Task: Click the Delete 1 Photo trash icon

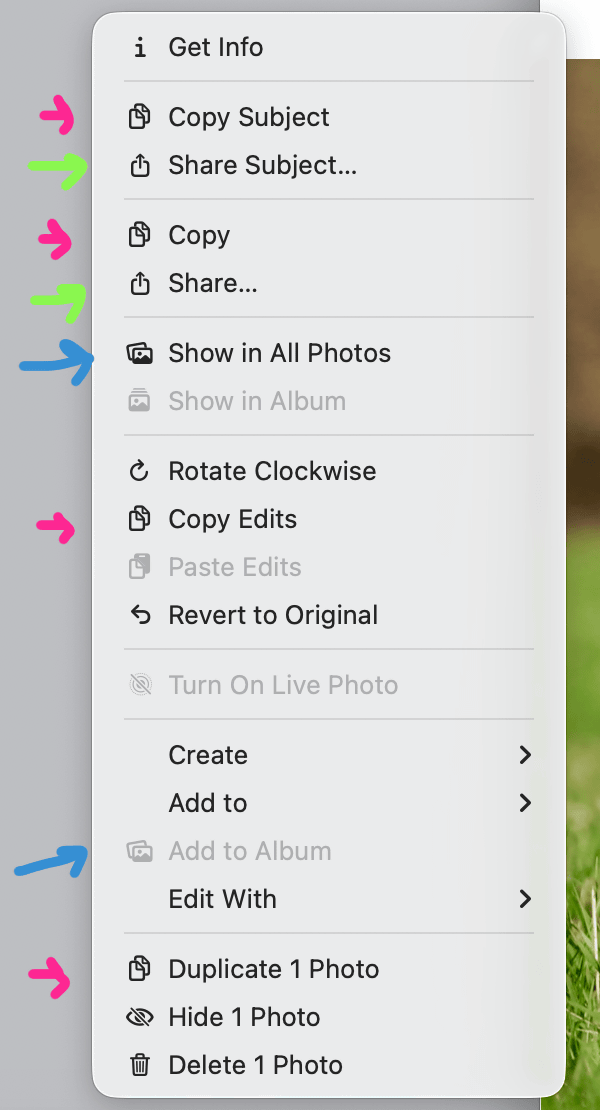Action: pos(140,1065)
